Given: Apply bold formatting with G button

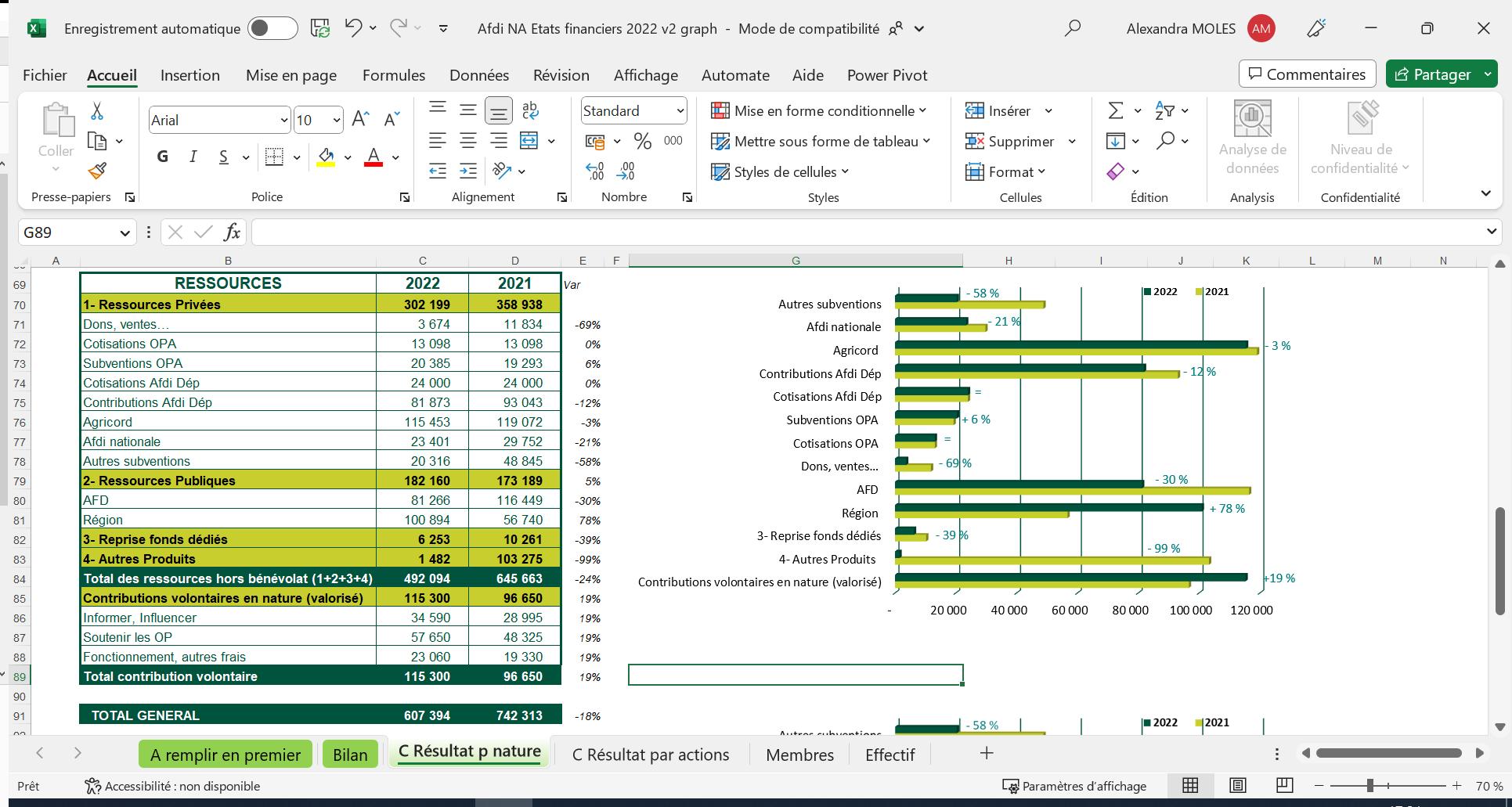Looking at the screenshot, I should (x=163, y=157).
